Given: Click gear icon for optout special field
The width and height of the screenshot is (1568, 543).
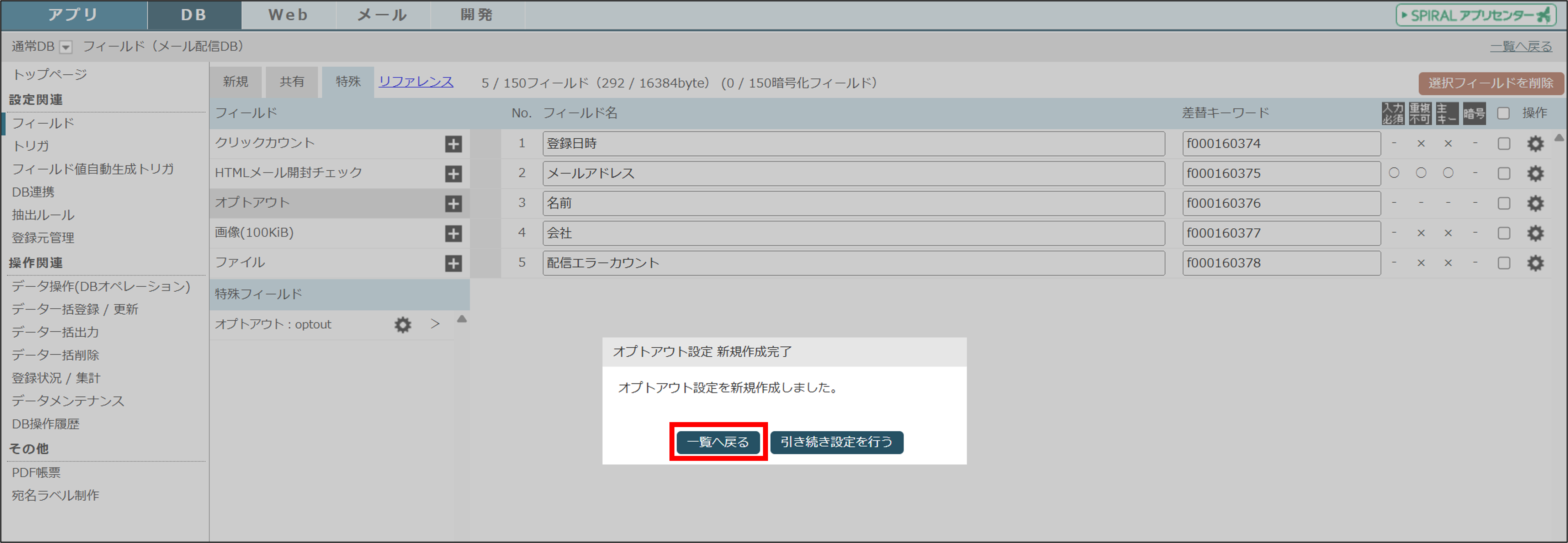Looking at the screenshot, I should click(x=402, y=324).
